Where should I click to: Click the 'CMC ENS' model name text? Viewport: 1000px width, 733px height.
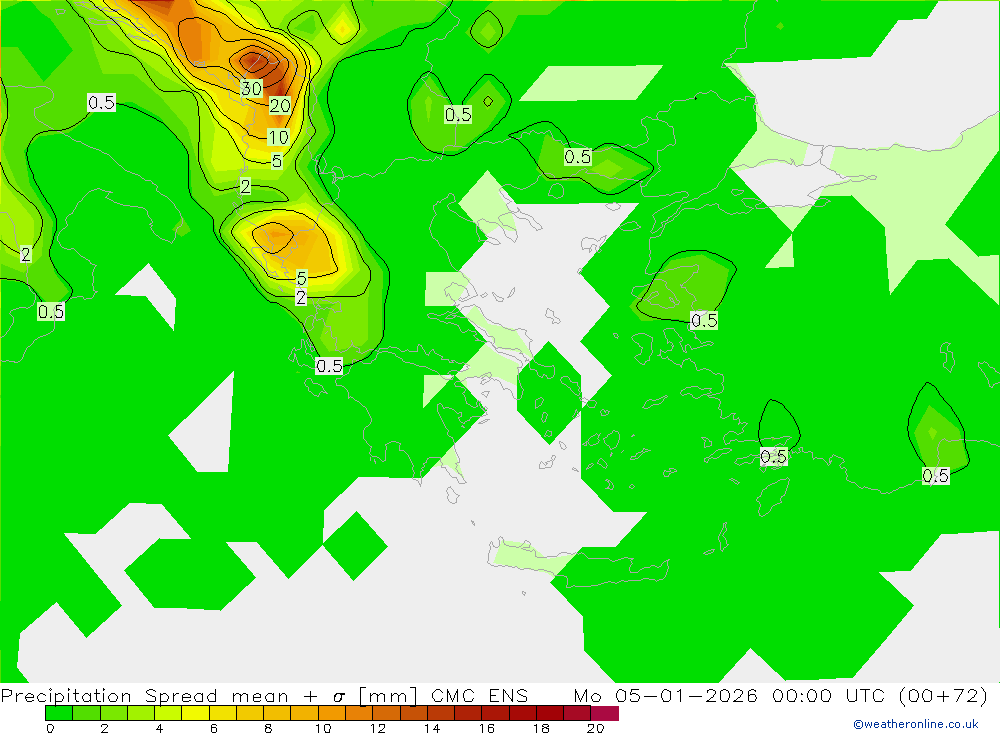(x=479, y=695)
